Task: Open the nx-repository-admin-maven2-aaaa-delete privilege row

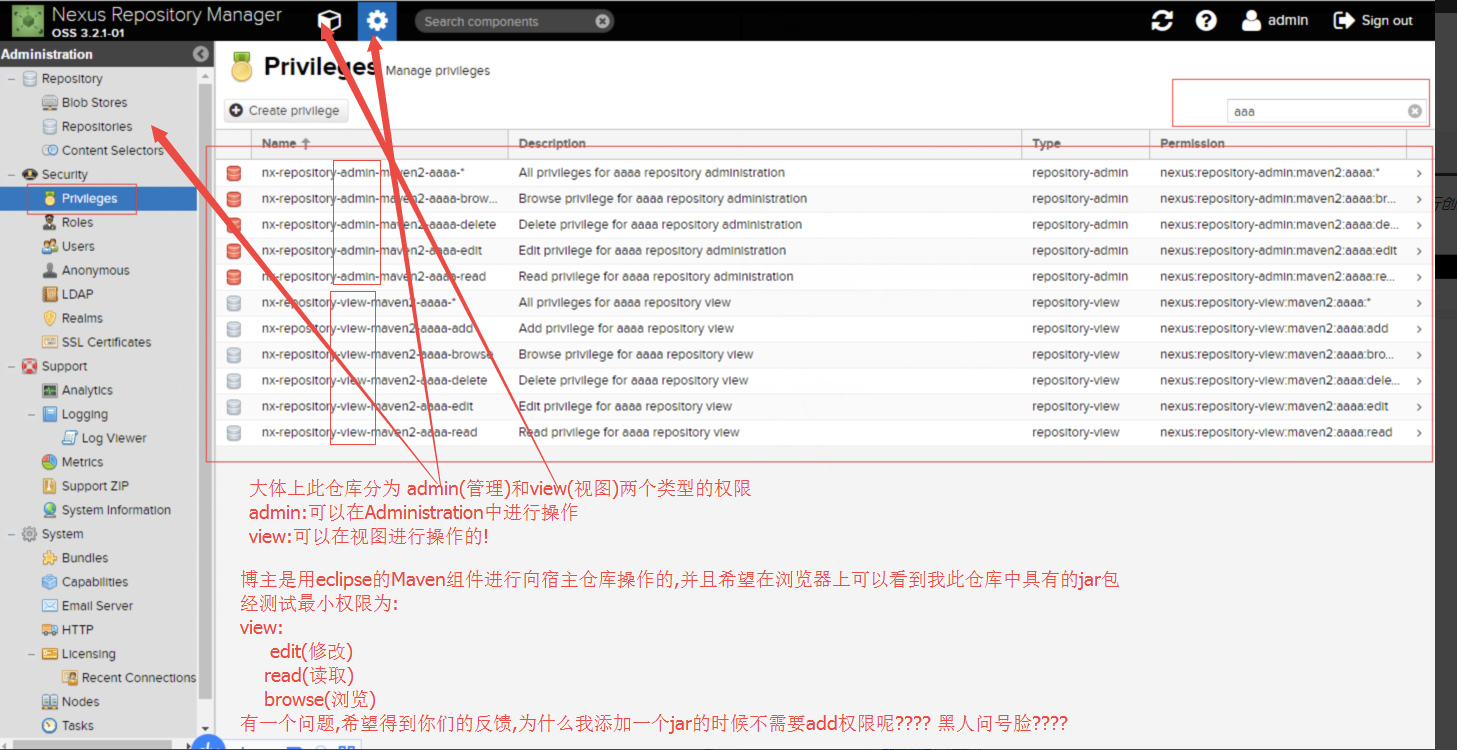Action: click(824, 225)
